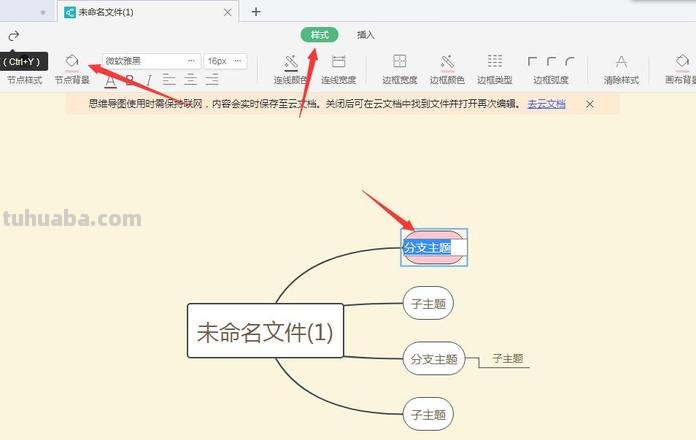Click the redo arrow icon
Image resolution: width=696 pixels, height=440 pixels.
click(x=14, y=35)
